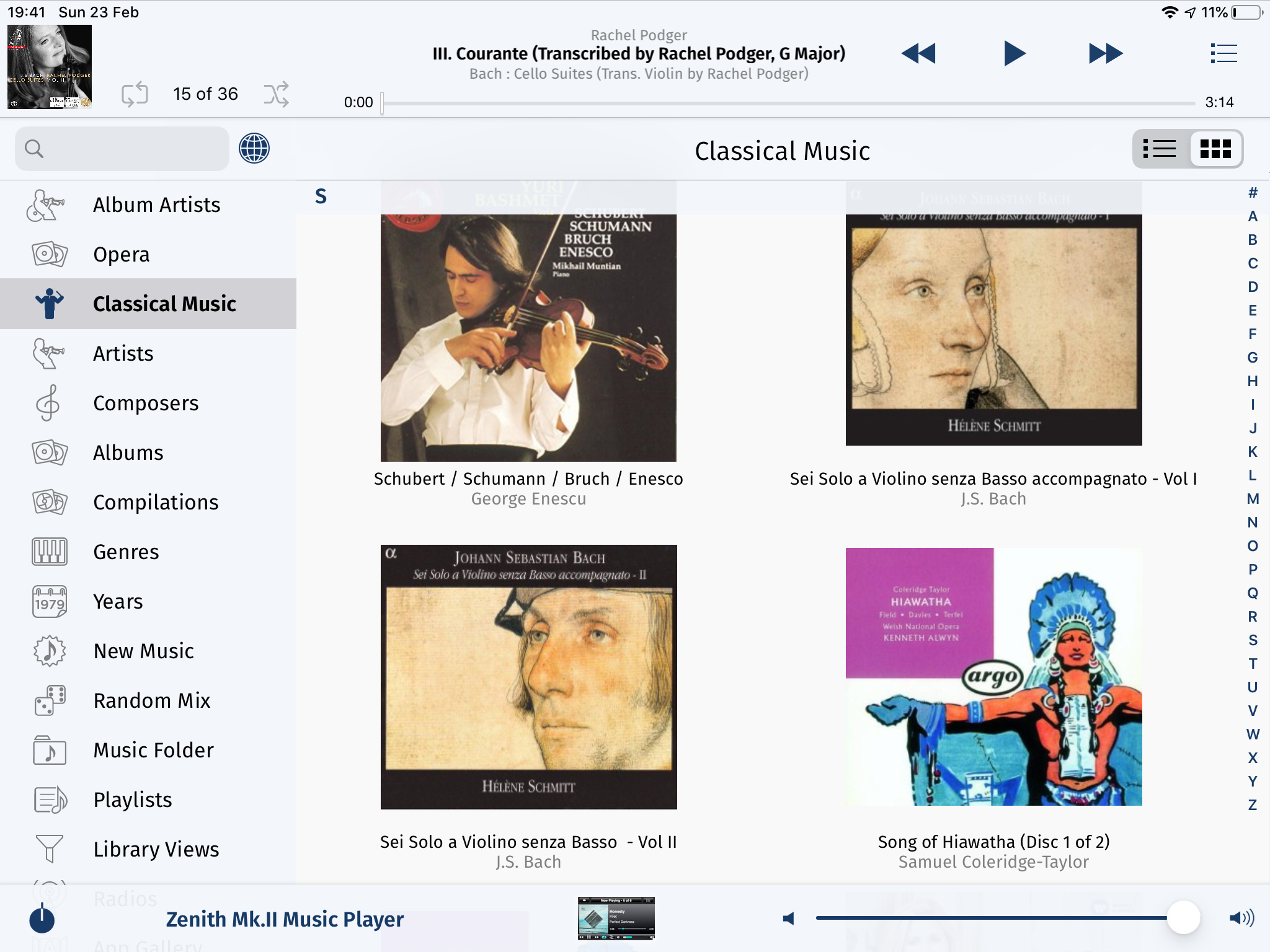Start a Random Mix
The image size is (1270, 952).
click(148, 700)
